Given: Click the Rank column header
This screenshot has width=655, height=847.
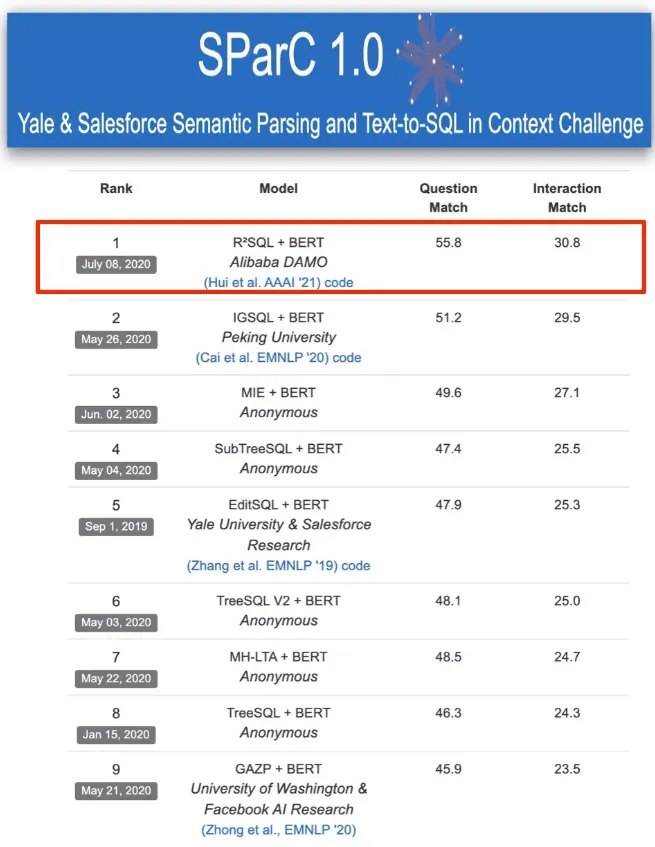Looking at the screenshot, I should tap(116, 188).
